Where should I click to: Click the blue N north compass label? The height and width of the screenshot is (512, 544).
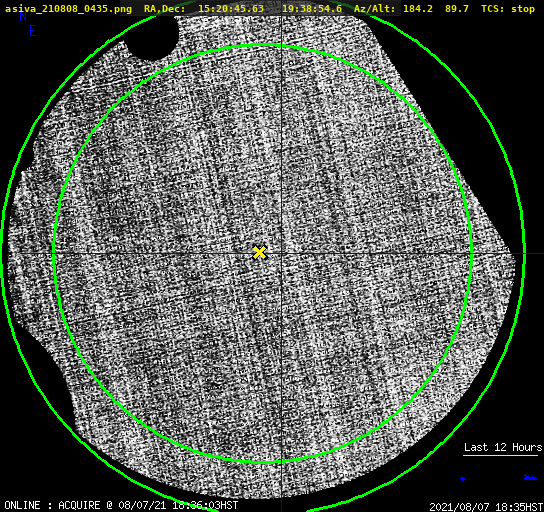23,16
